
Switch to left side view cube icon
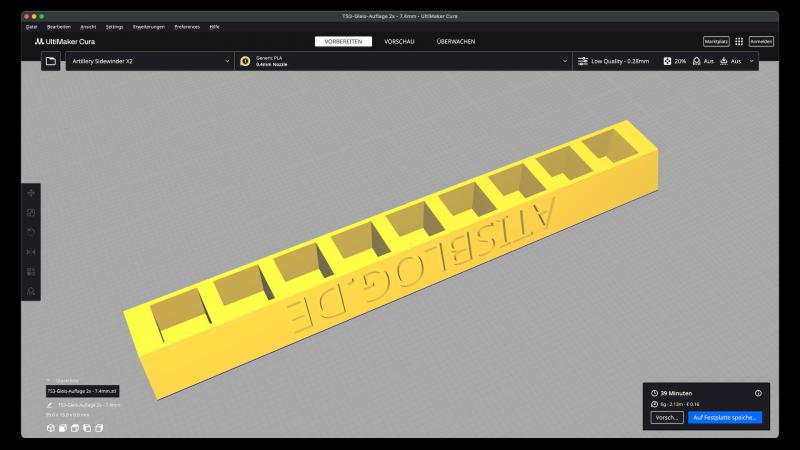(87, 428)
